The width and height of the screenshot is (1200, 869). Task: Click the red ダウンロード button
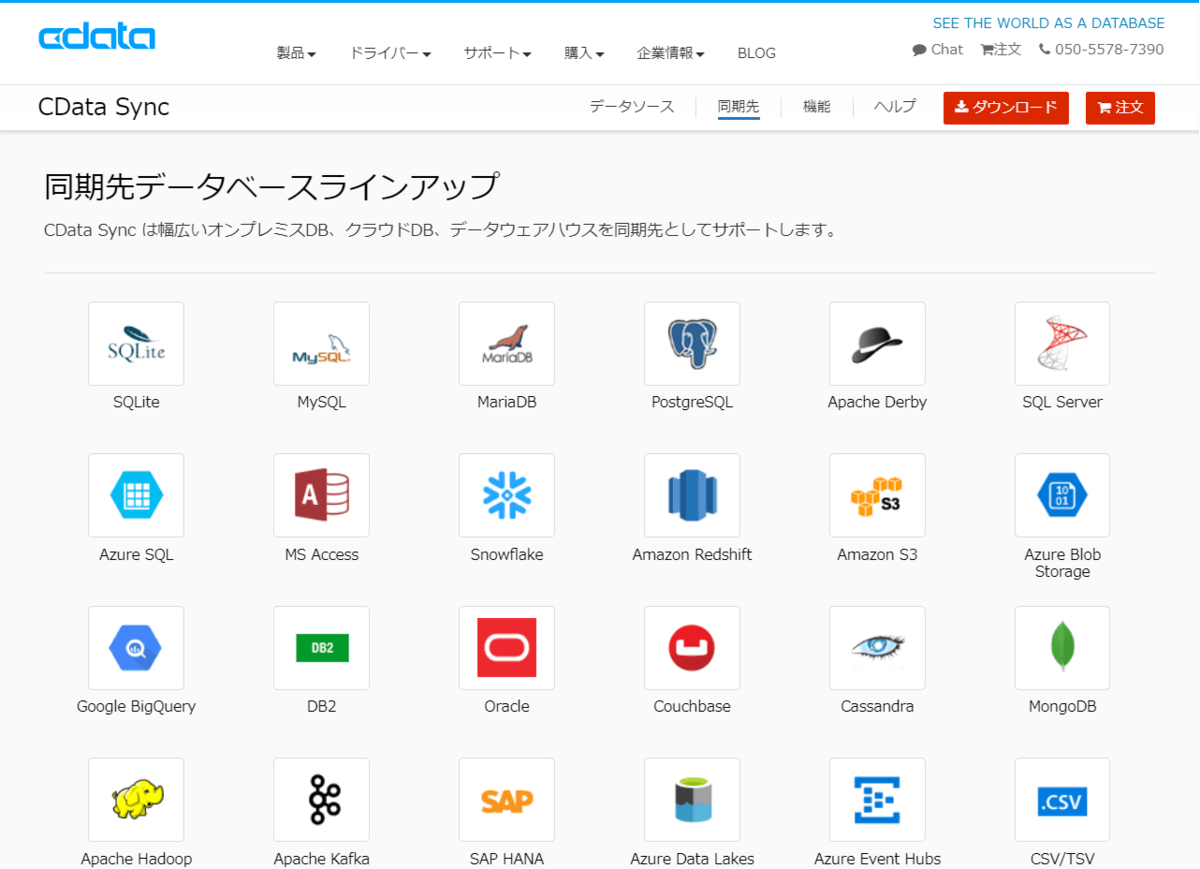point(1006,108)
